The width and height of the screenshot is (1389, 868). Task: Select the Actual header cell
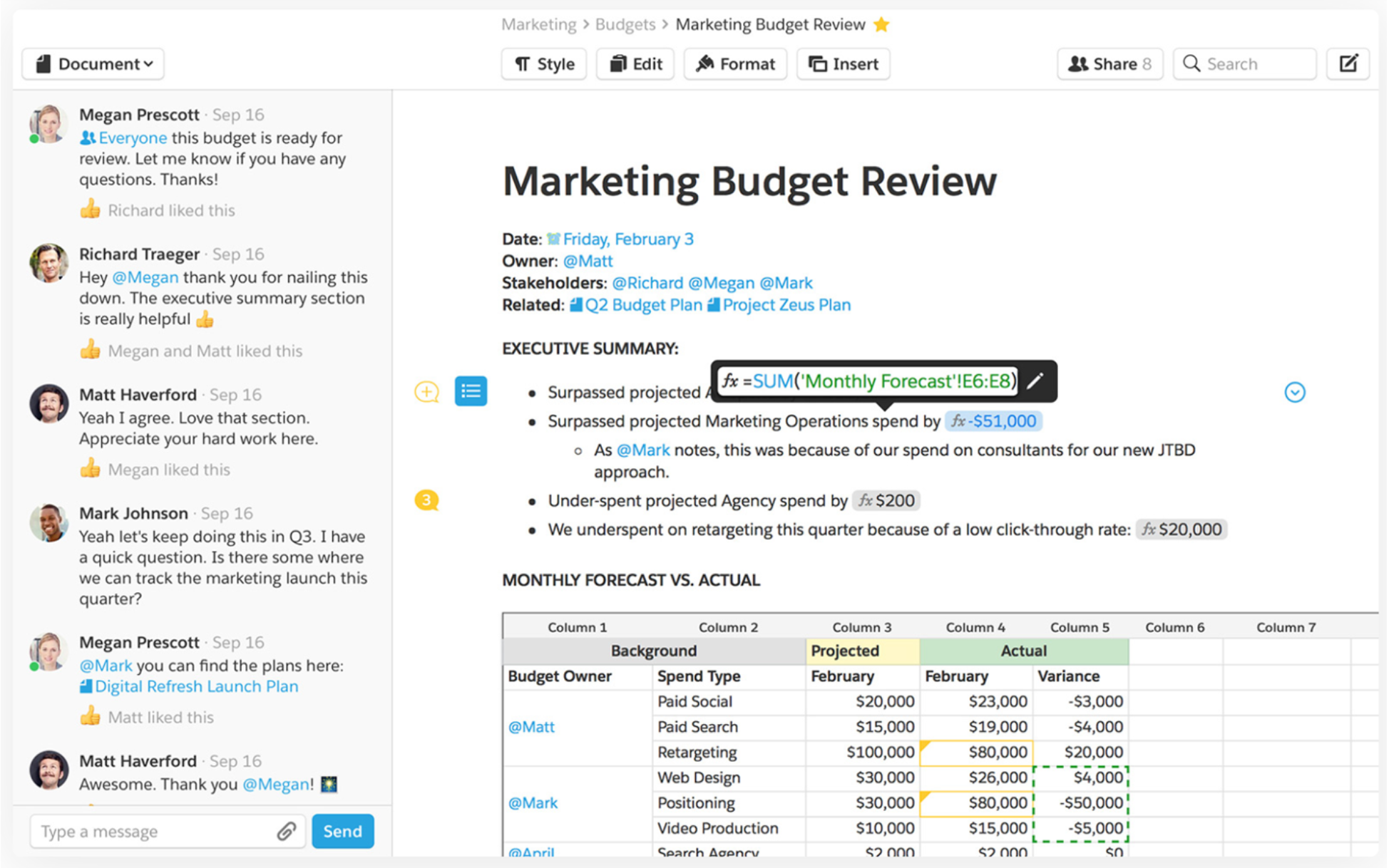point(1023,651)
